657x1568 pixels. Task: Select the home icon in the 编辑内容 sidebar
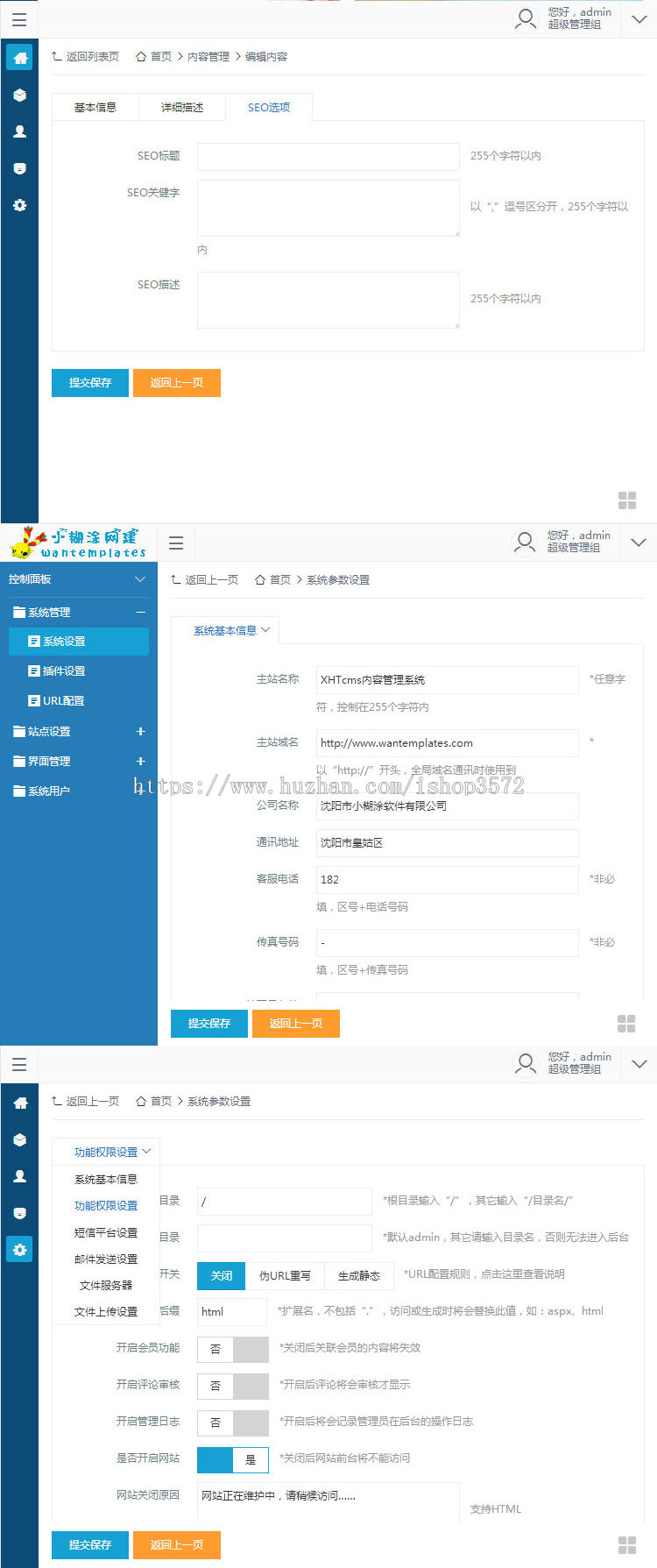19,58
